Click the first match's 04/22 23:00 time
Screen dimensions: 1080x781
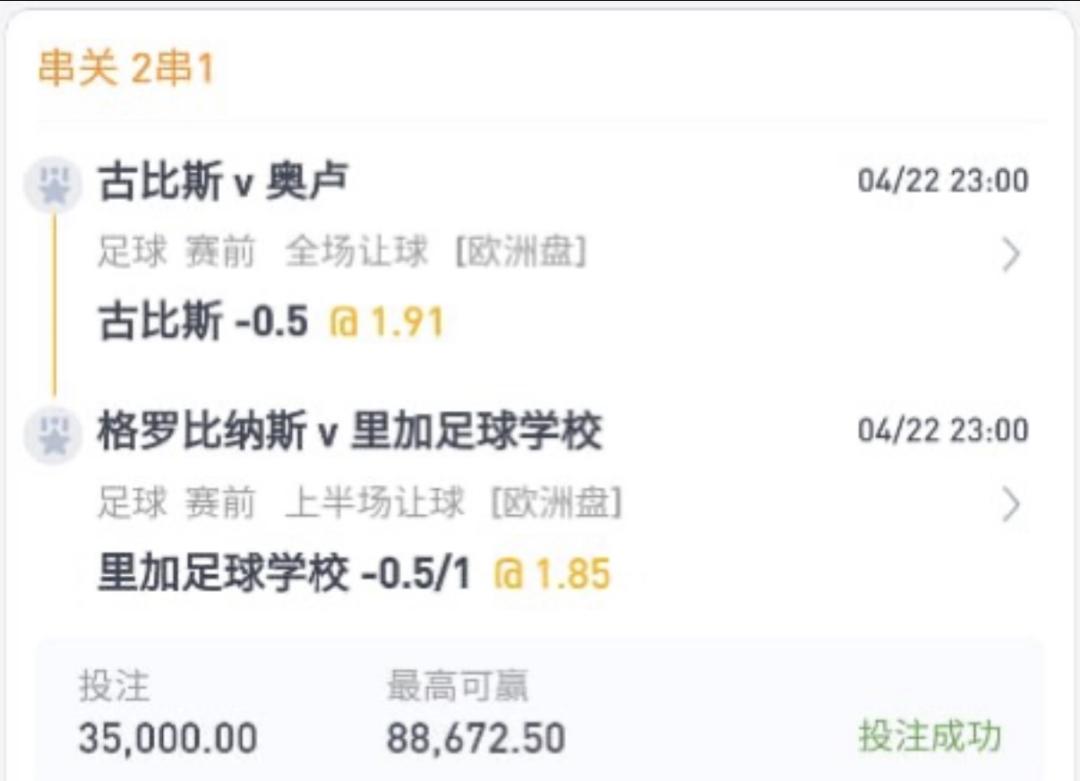(943, 181)
